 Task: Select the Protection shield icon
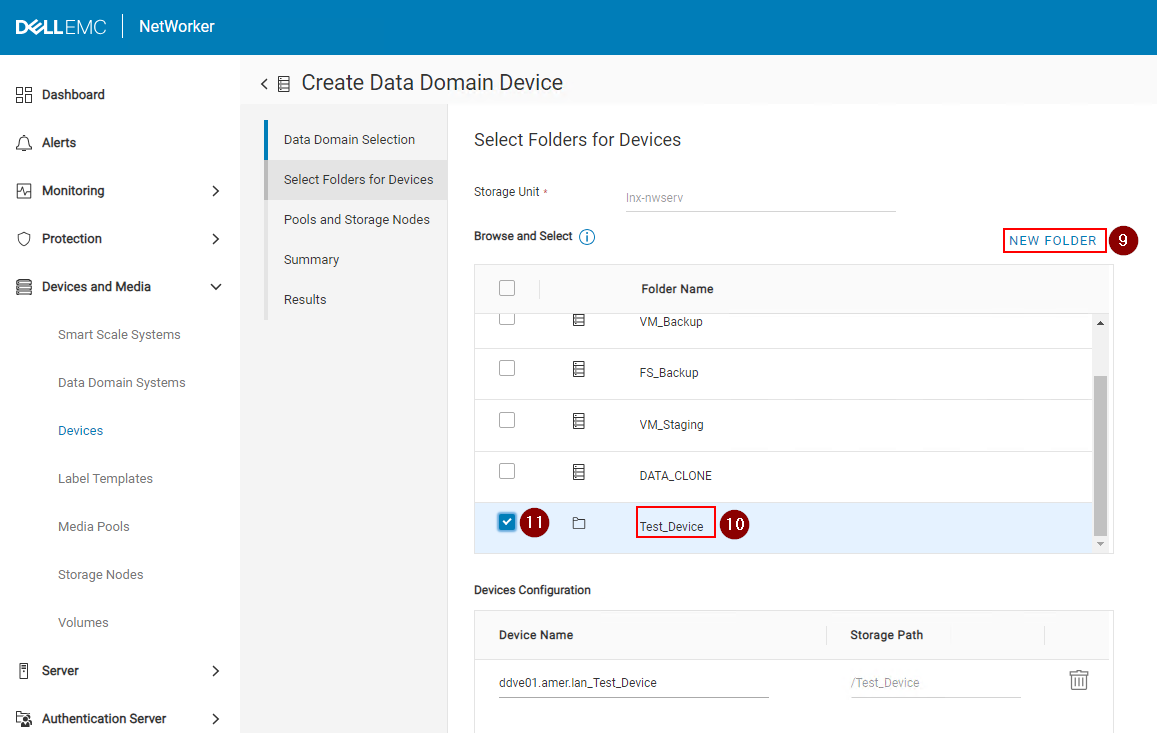pos(23,238)
